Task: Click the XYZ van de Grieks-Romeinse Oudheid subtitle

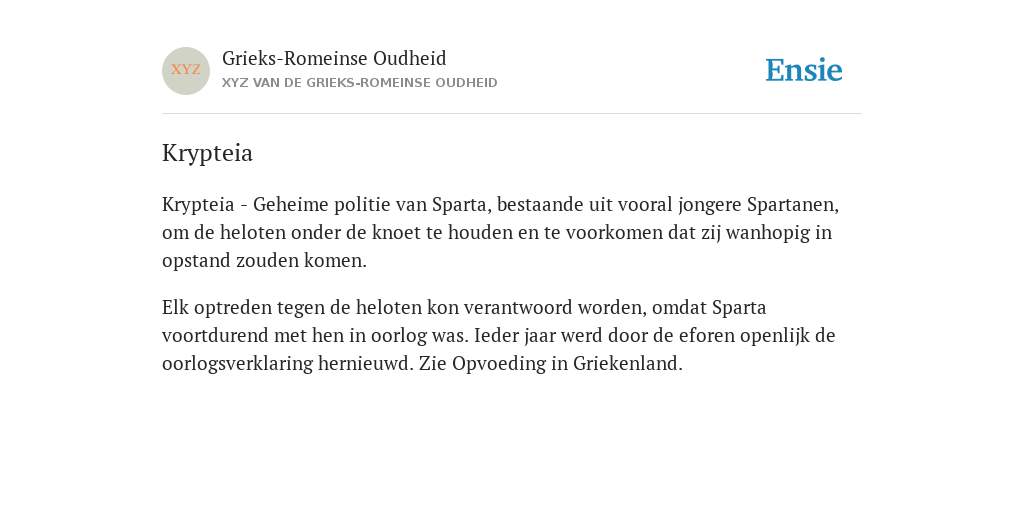Action: pos(360,83)
